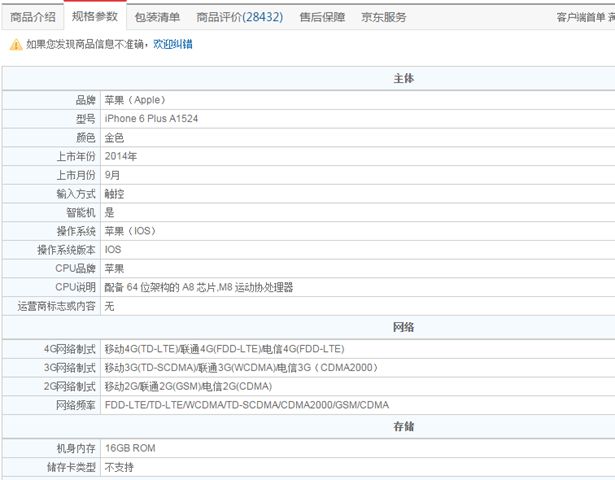This screenshot has width=615, height=480.
Task: Click the 运营商标志或内容 value 无
Action: point(109,306)
